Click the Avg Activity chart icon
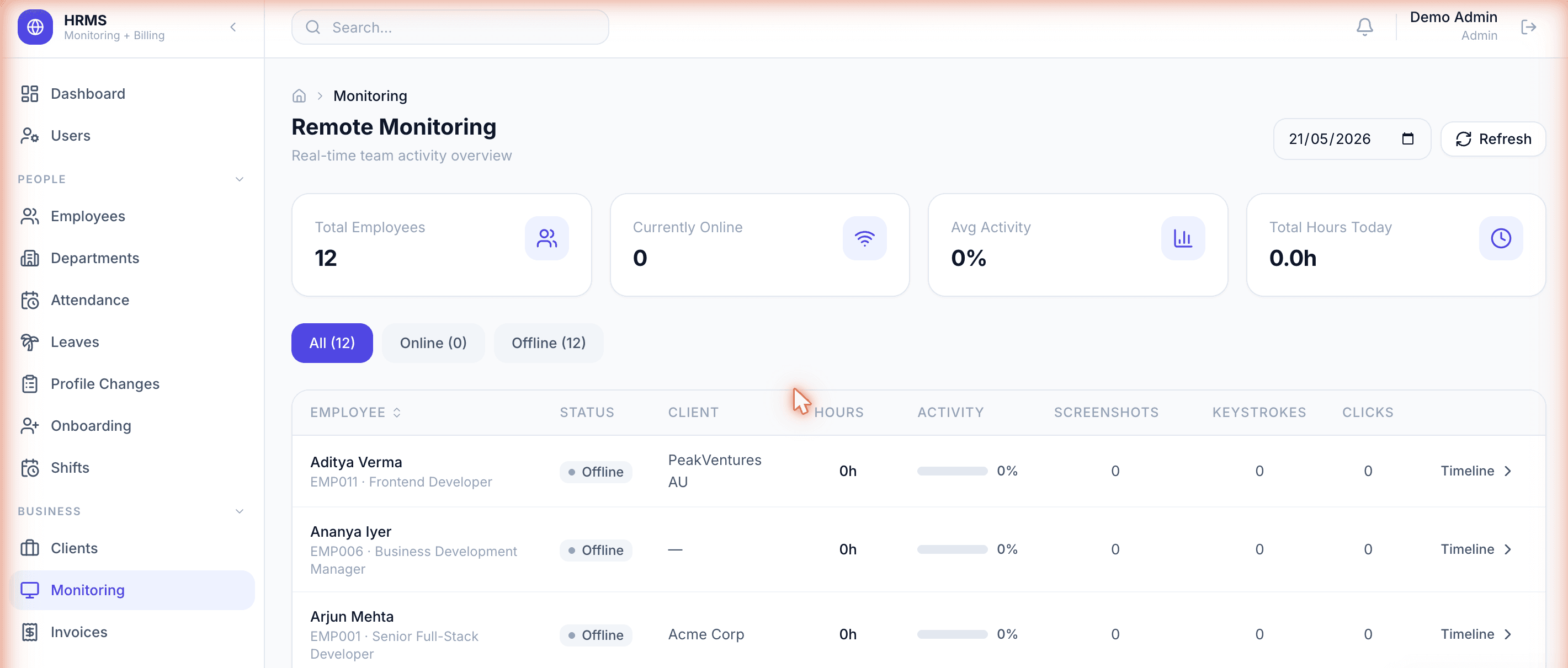This screenshot has height=668, width=1568. [x=1183, y=238]
